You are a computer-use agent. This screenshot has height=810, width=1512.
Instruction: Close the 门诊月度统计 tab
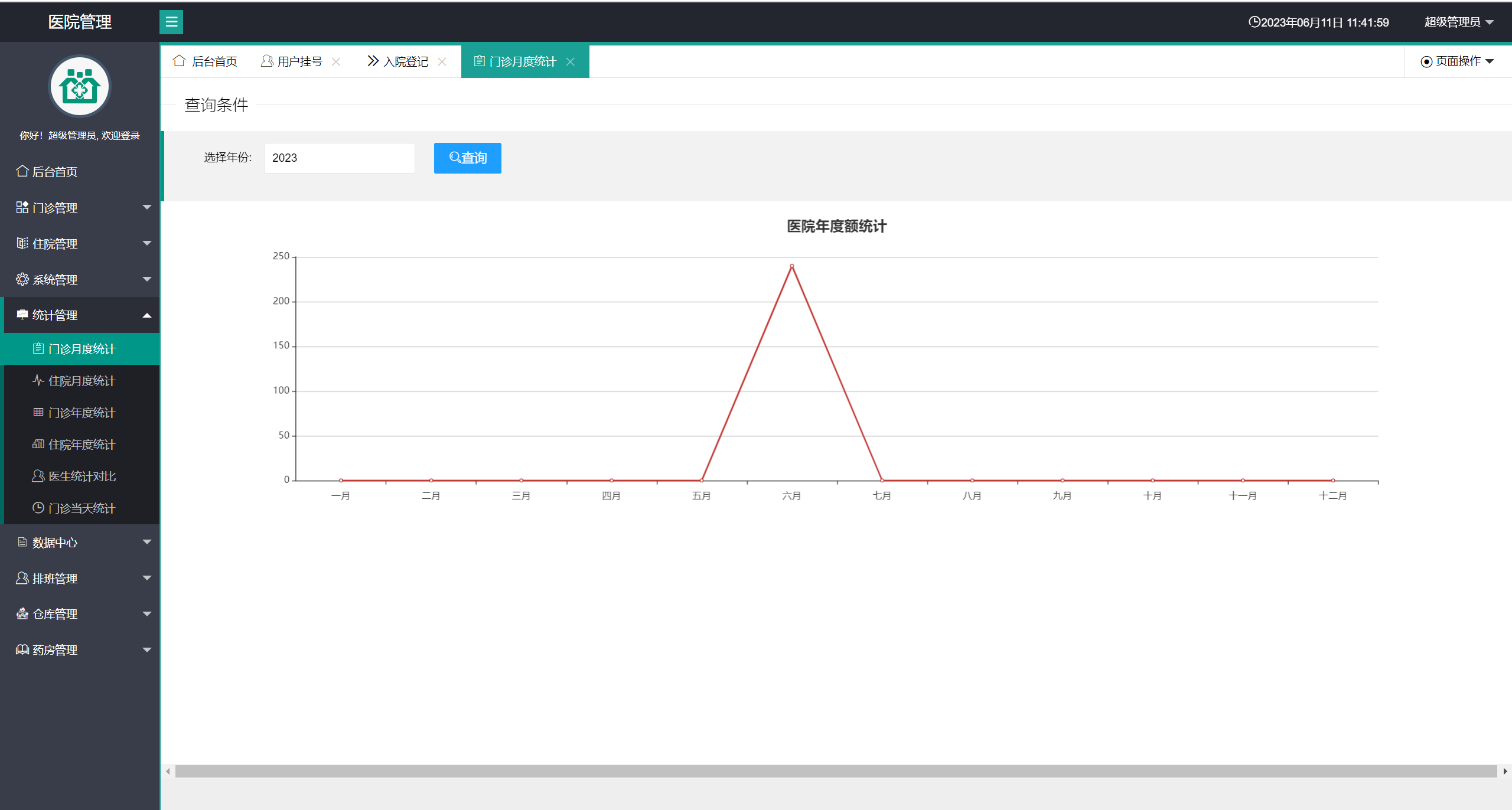coord(571,61)
